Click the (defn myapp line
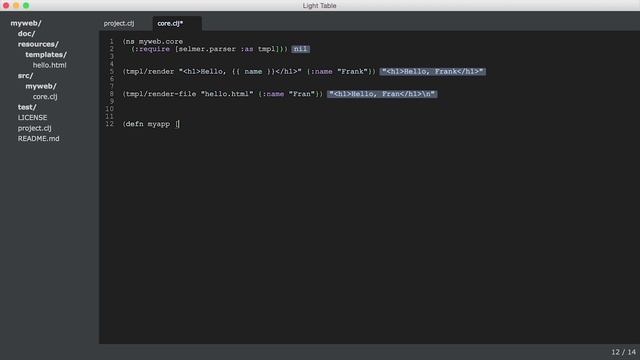Image resolution: width=640 pixels, height=360 pixels. (151, 124)
